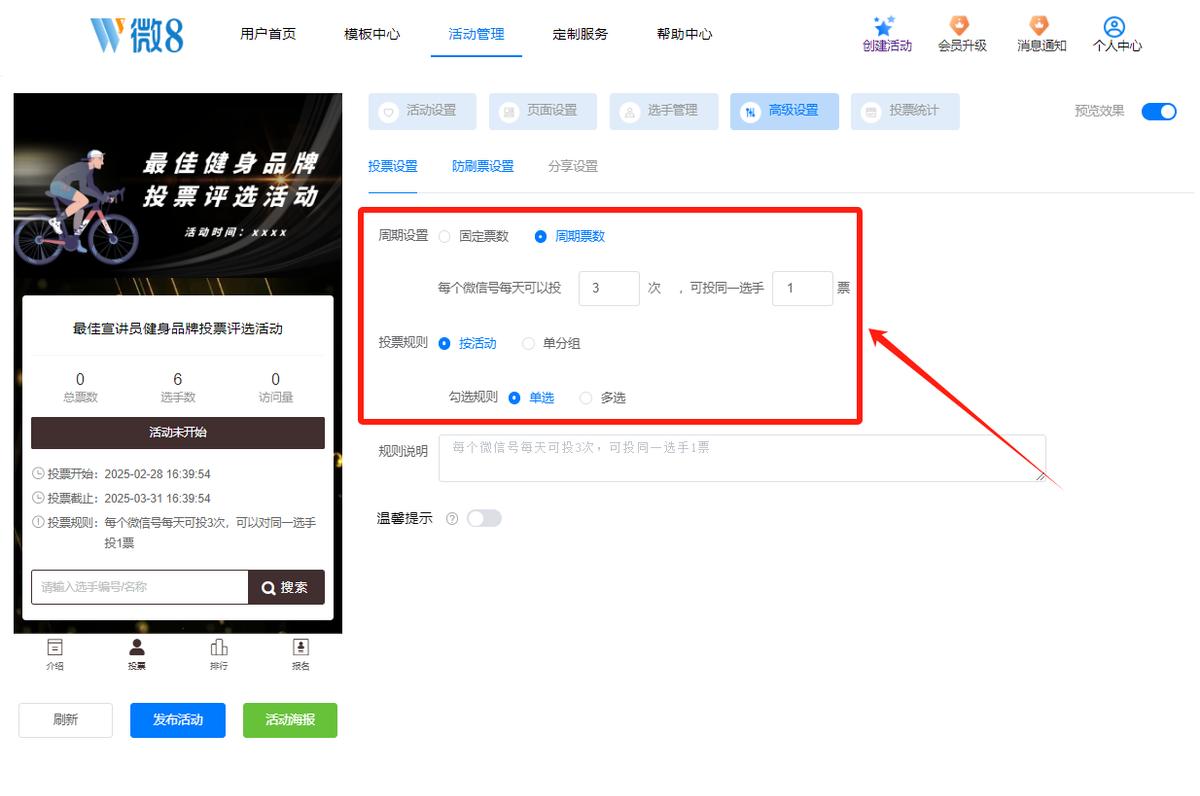This screenshot has width=1200, height=796.
Task: Switch to 页面设置 tab
Action: tap(543, 111)
